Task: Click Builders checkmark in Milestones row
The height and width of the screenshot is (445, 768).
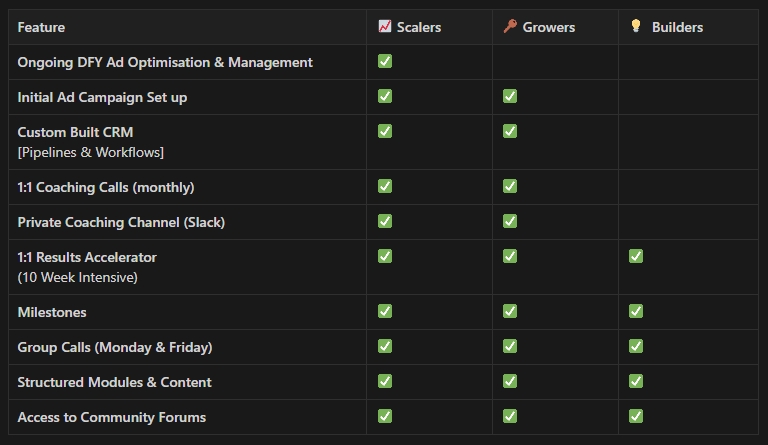Action: tap(636, 311)
